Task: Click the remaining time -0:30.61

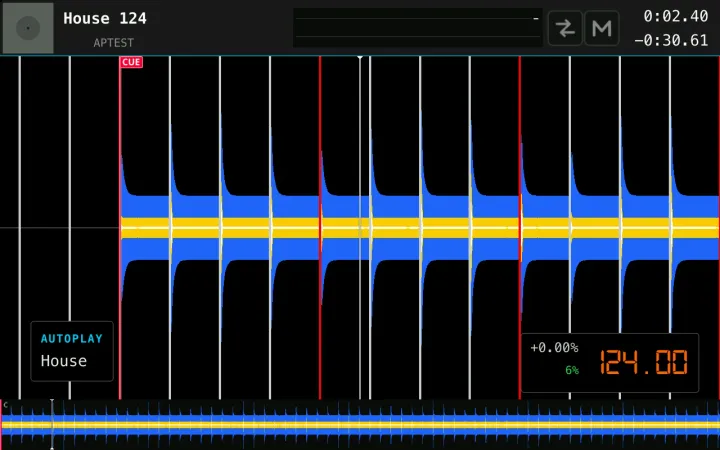Action: (x=671, y=40)
